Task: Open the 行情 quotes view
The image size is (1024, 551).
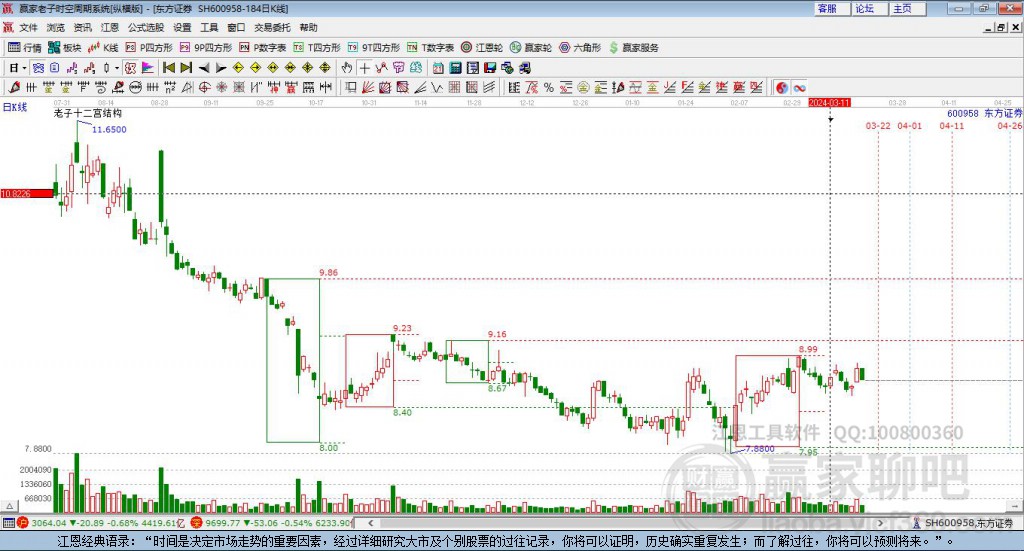Action: tap(25, 48)
